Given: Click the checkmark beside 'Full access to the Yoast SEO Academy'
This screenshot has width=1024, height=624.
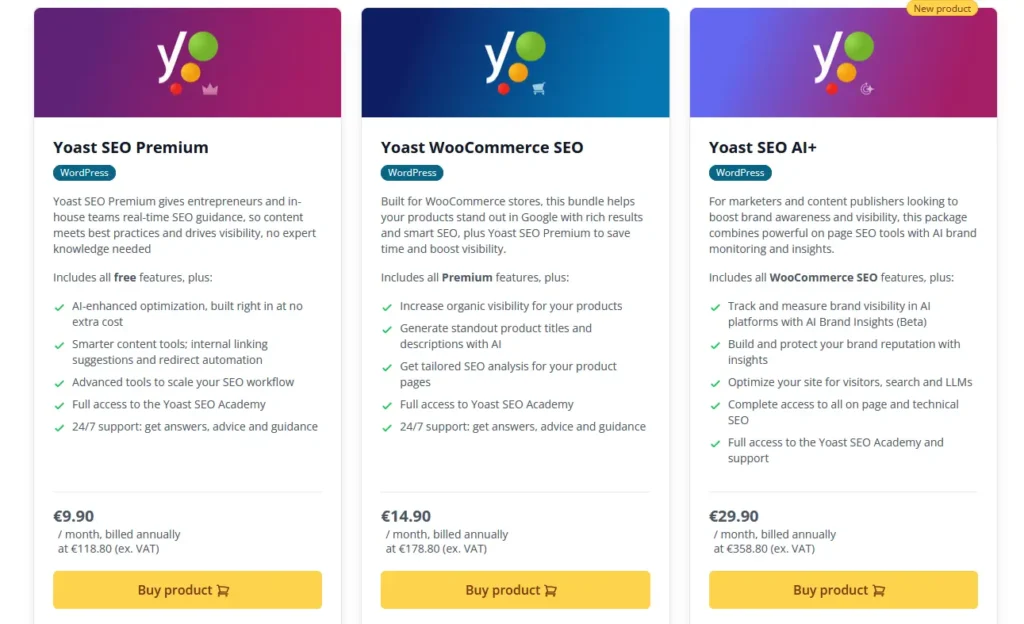Looking at the screenshot, I should pos(60,407).
